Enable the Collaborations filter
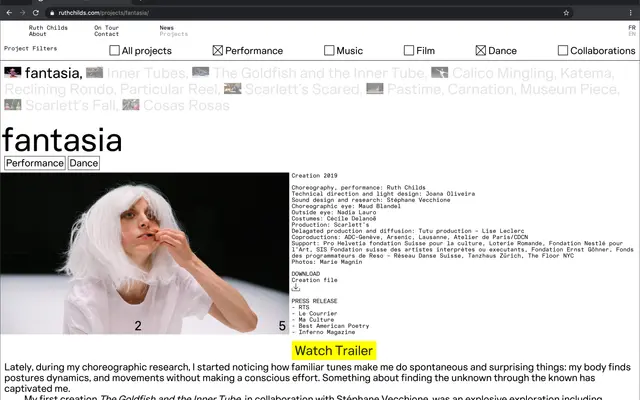640x400 pixels. [562, 50]
